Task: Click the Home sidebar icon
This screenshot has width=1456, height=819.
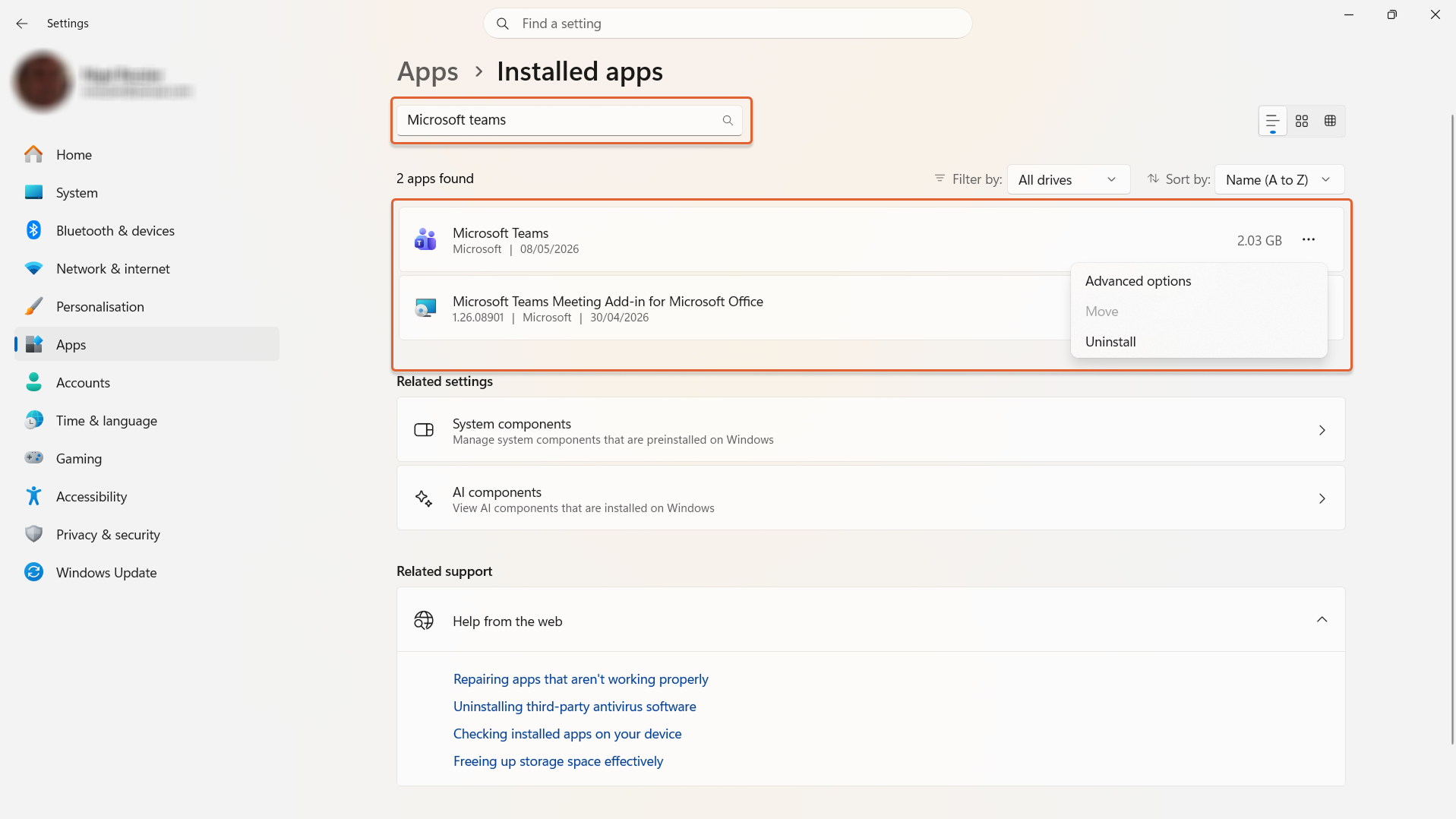Action: [33, 154]
